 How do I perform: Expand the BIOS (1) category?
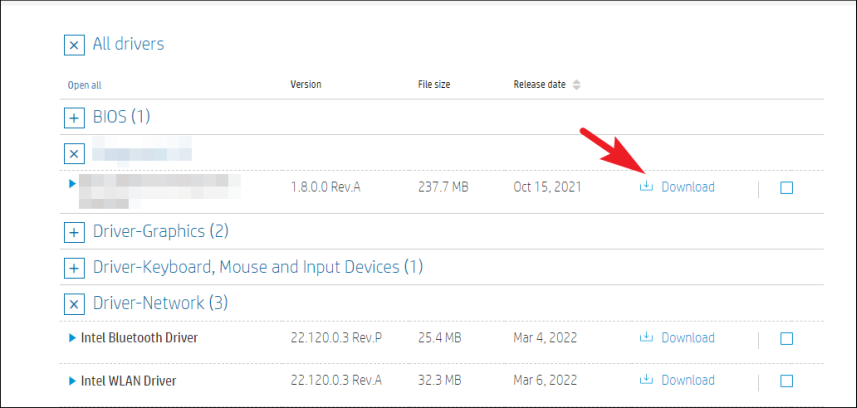[74, 118]
